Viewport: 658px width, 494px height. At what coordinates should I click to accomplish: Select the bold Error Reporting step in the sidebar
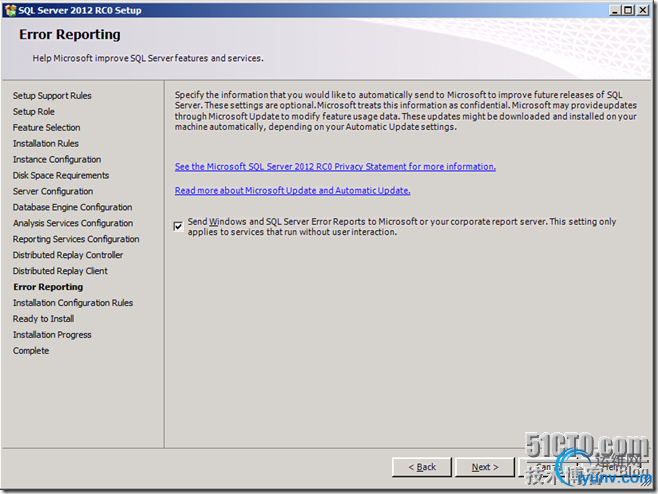(48, 287)
